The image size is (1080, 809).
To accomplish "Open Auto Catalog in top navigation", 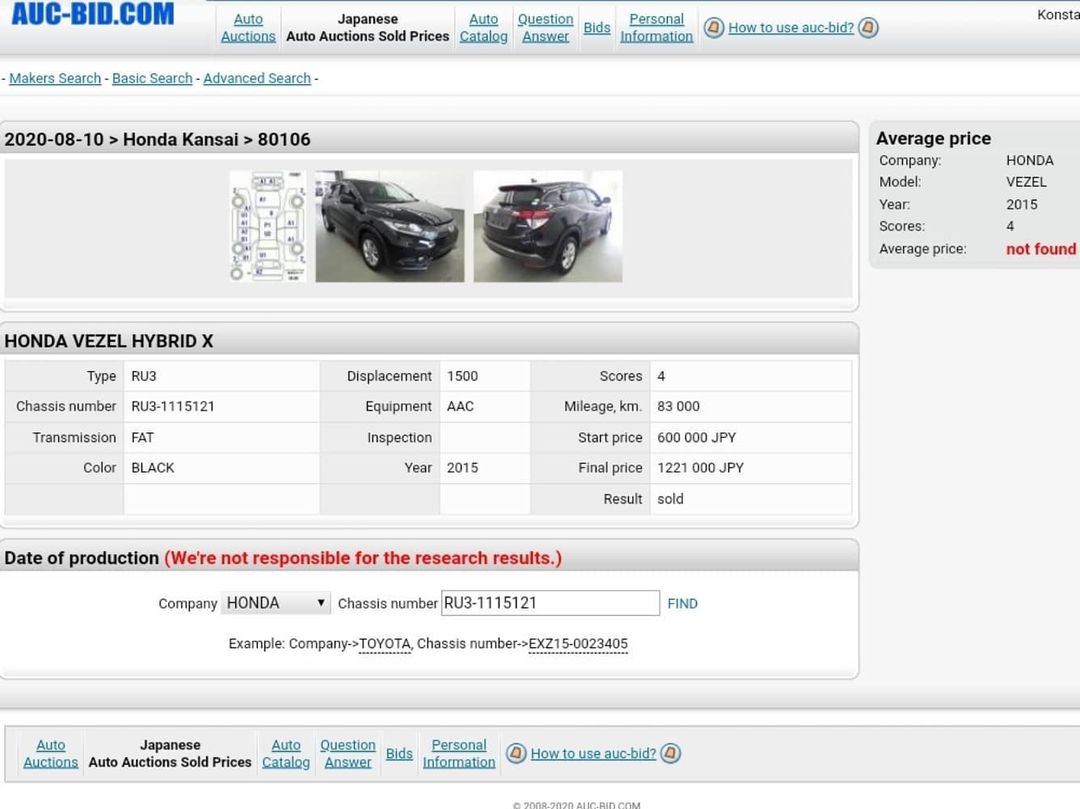I will (x=484, y=28).
